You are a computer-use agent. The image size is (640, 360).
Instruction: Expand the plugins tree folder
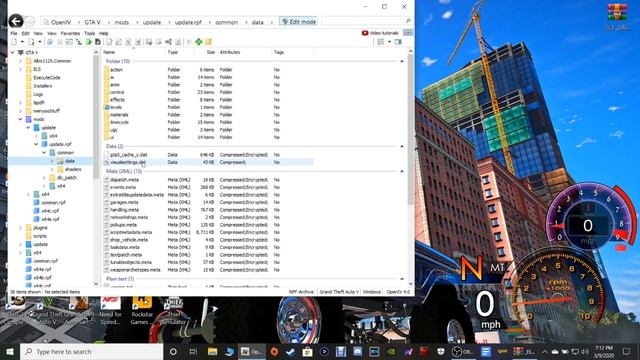point(20,227)
